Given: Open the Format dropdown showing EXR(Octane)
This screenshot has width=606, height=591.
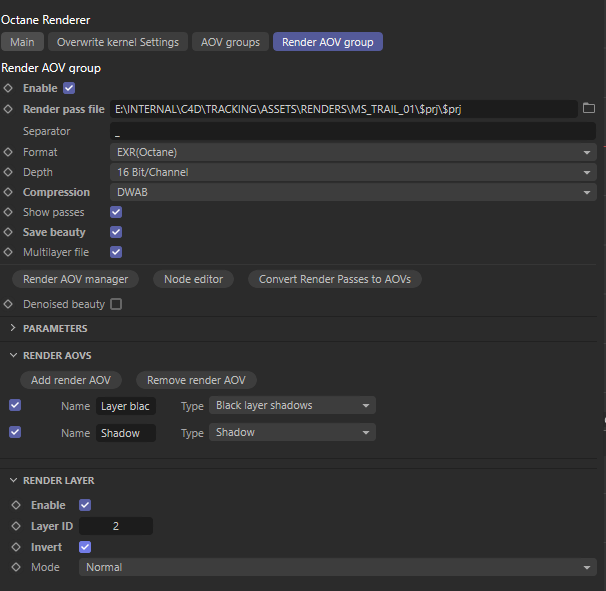Looking at the screenshot, I should [352, 152].
